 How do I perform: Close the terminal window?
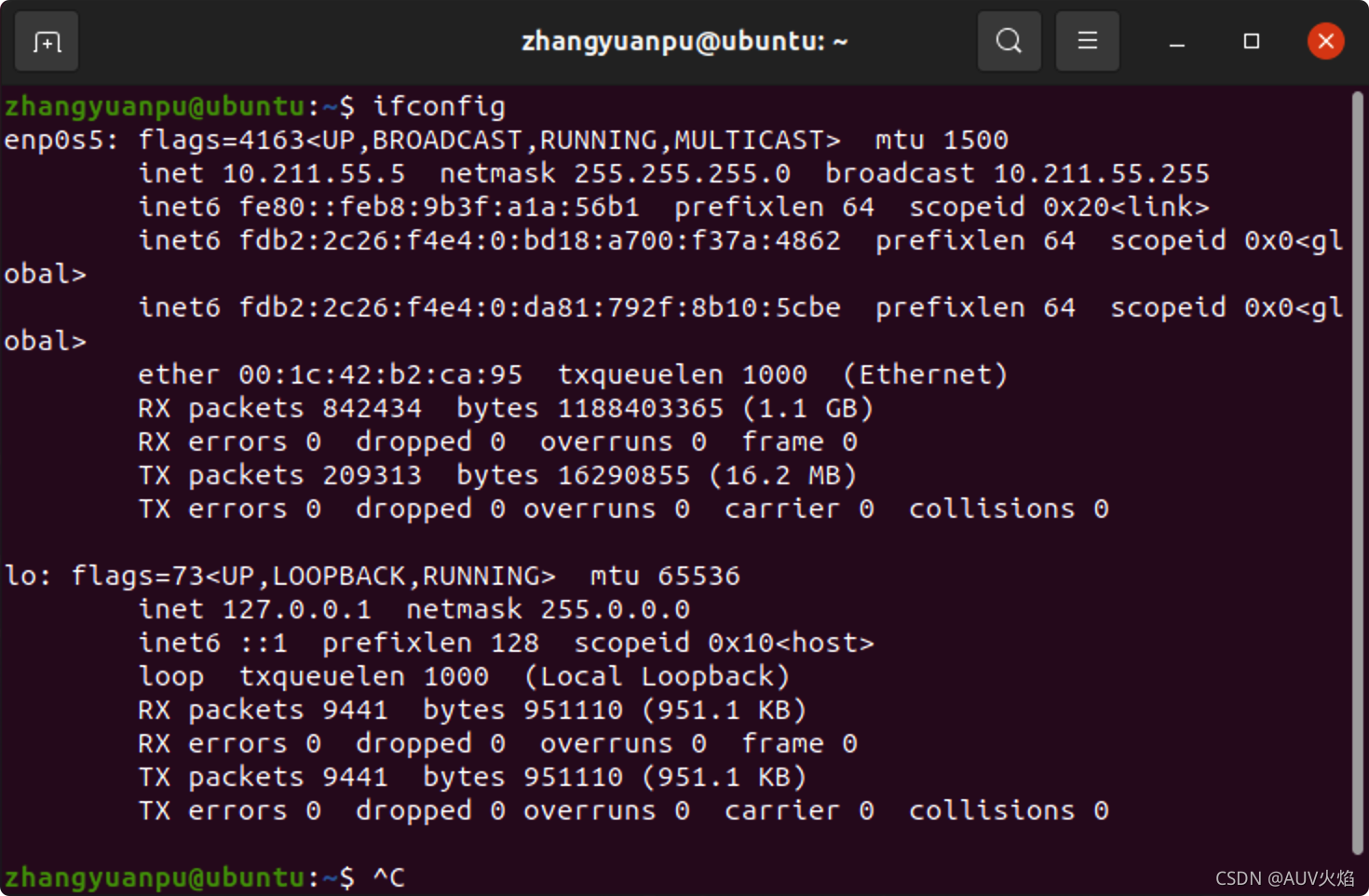point(1325,41)
